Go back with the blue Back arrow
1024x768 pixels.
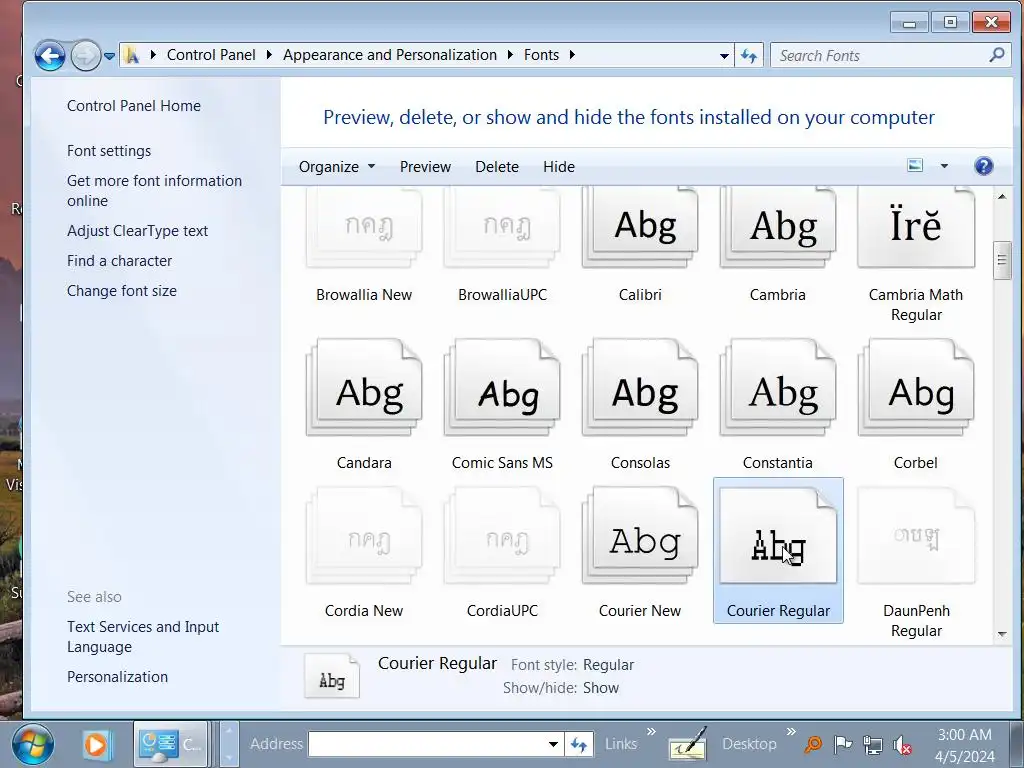(x=50, y=56)
